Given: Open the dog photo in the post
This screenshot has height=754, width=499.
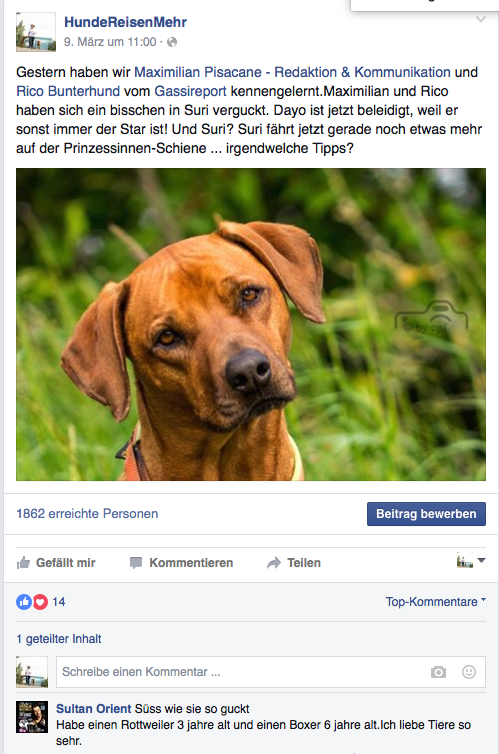Looking at the screenshot, I should (x=251, y=324).
